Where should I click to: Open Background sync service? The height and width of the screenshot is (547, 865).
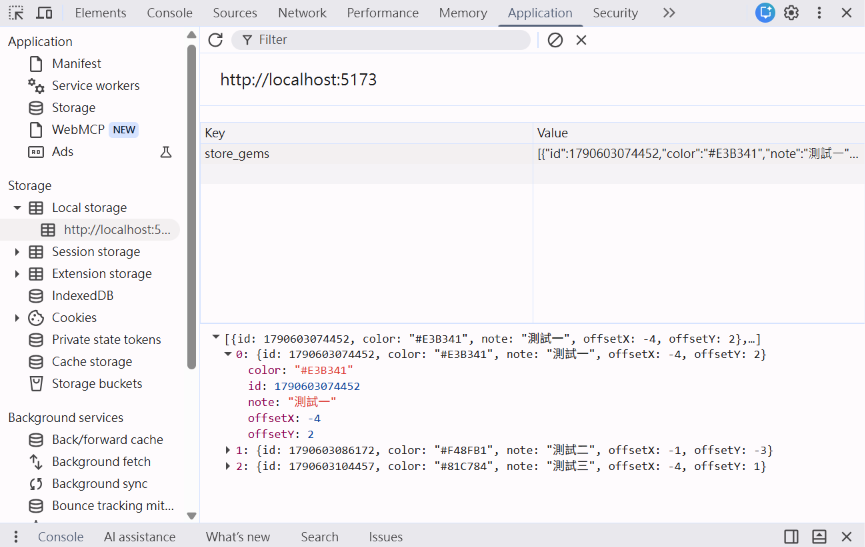[x=99, y=484]
